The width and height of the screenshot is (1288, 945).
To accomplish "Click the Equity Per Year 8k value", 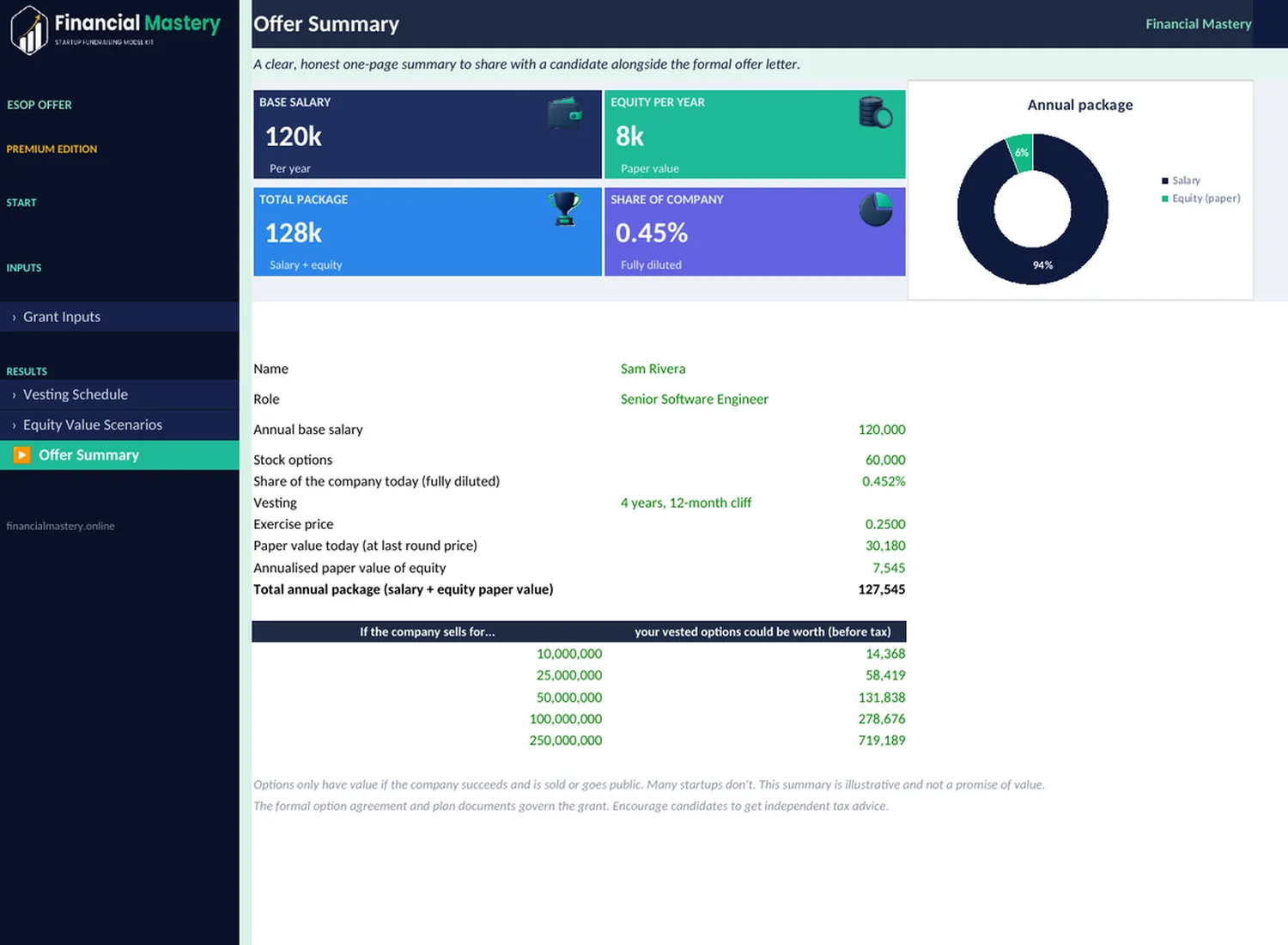I will coord(629,137).
